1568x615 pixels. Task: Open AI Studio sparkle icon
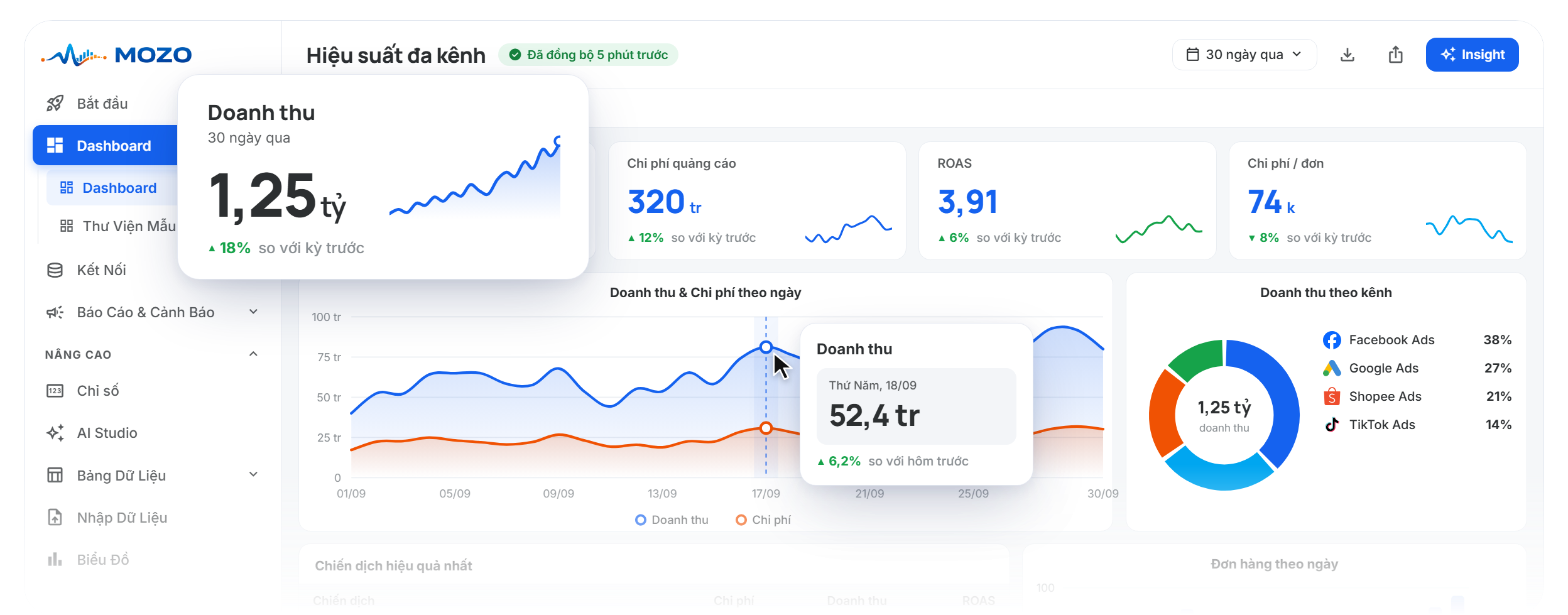click(x=55, y=433)
